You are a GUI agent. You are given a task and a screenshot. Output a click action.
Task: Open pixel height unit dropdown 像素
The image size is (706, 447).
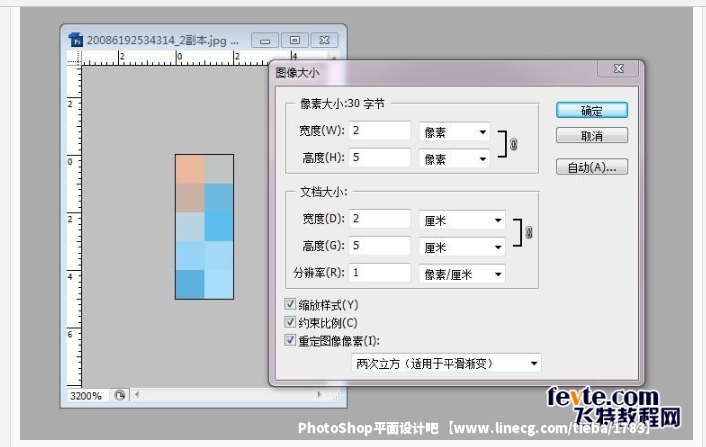(x=455, y=159)
